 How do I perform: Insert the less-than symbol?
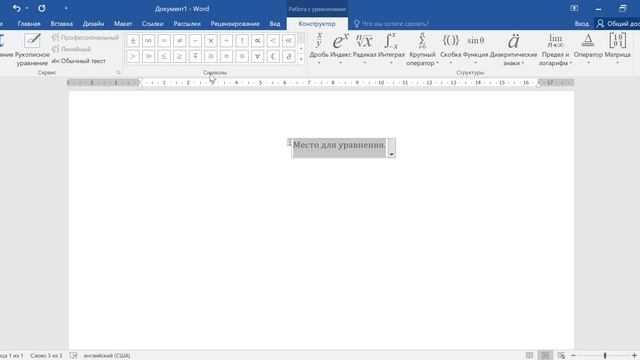(273, 41)
